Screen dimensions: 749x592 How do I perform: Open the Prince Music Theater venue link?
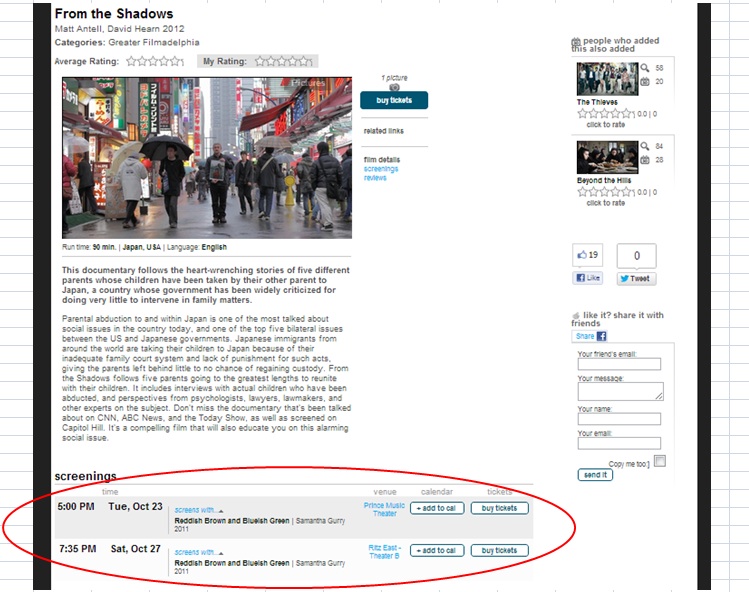pyautogui.click(x=384, y=509)
